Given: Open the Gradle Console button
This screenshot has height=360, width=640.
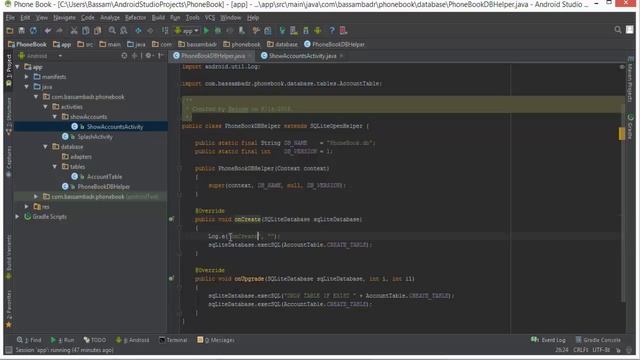Looking at the screenshot, I should pos(598,340).
